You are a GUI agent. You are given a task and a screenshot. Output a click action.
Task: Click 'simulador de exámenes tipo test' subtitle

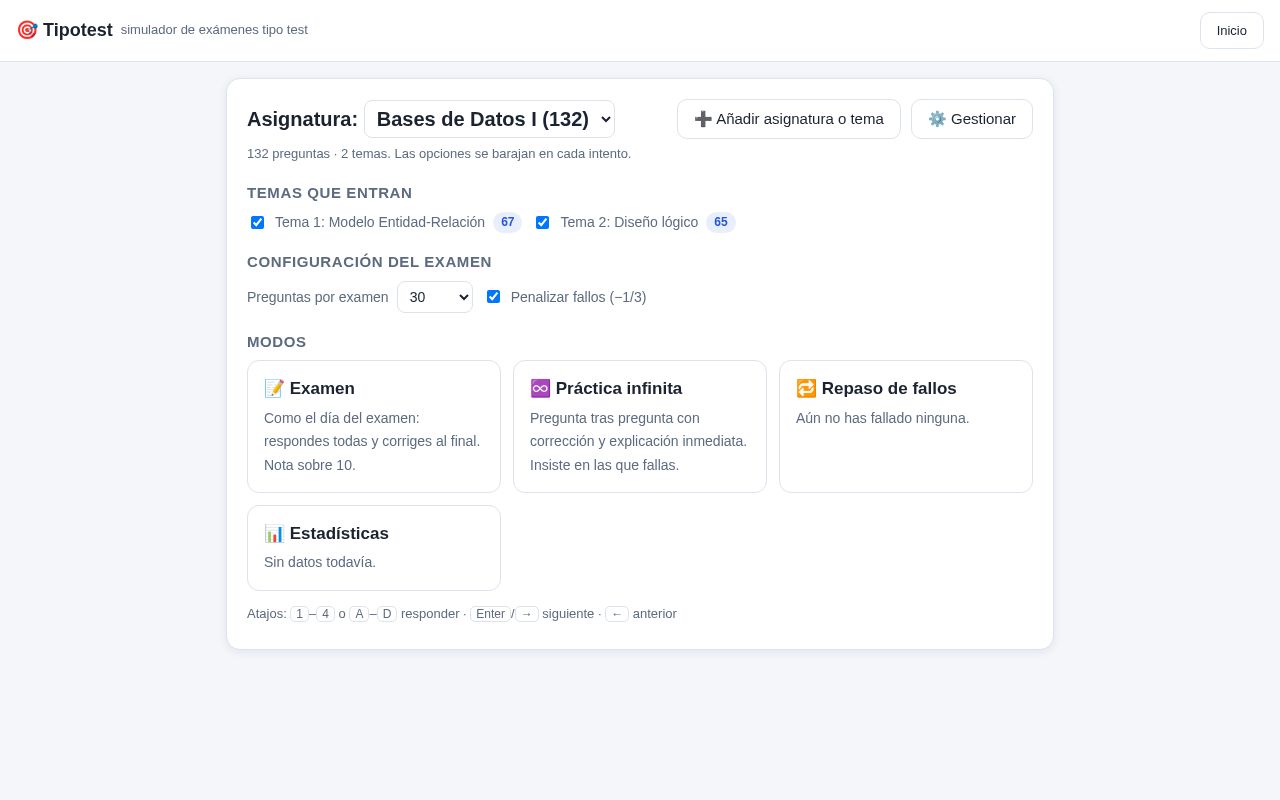pos(214,30)
